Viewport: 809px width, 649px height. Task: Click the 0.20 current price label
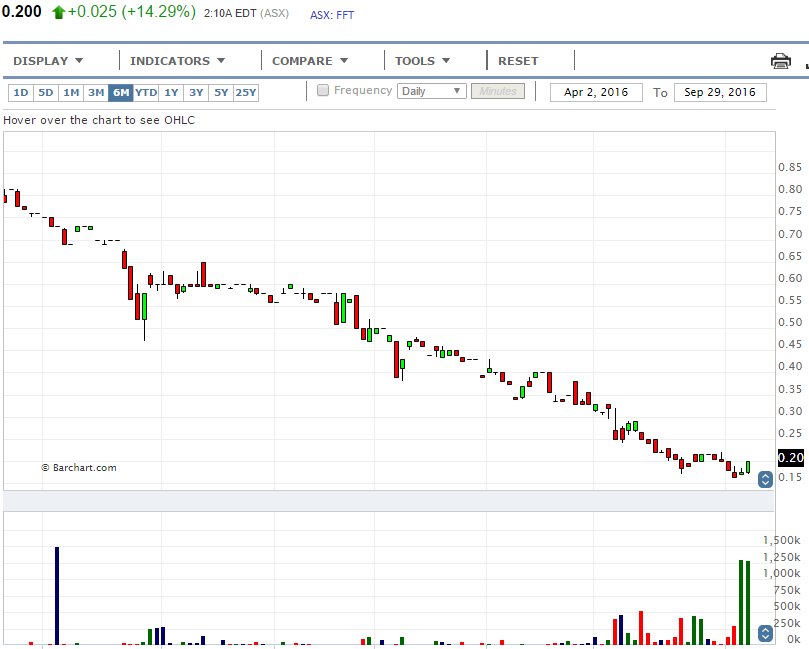[x=790, y=458]
